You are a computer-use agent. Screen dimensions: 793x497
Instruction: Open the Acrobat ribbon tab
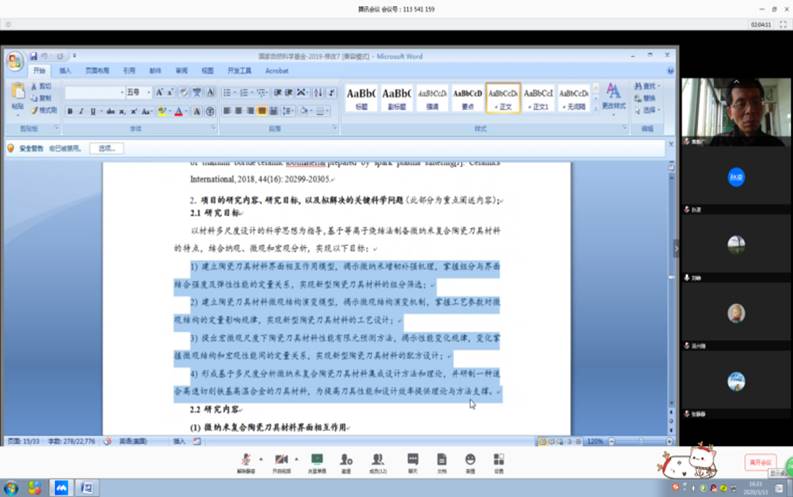pos(276,71)
